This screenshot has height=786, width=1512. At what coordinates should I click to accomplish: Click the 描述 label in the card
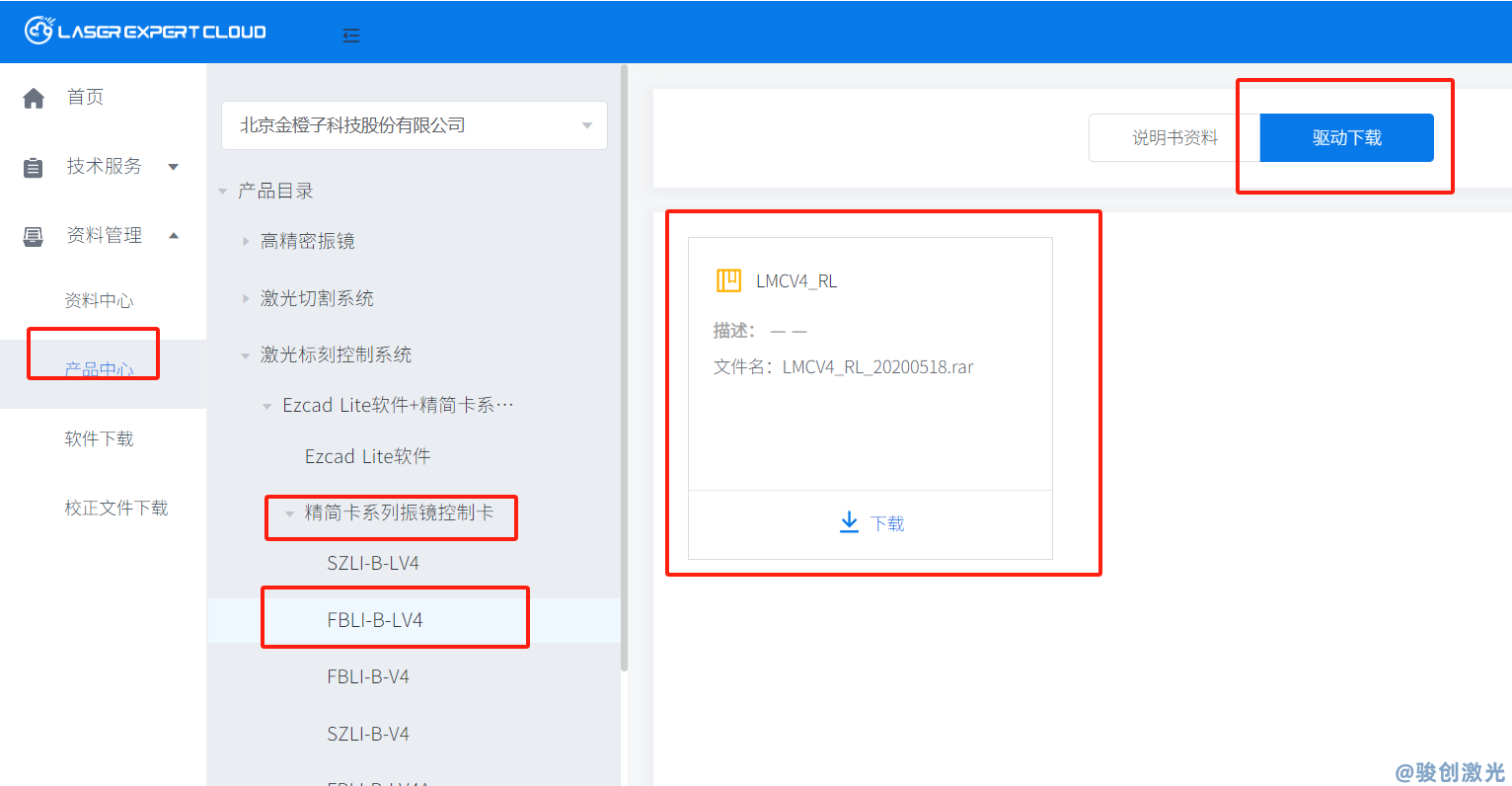[x=734, y=331]
